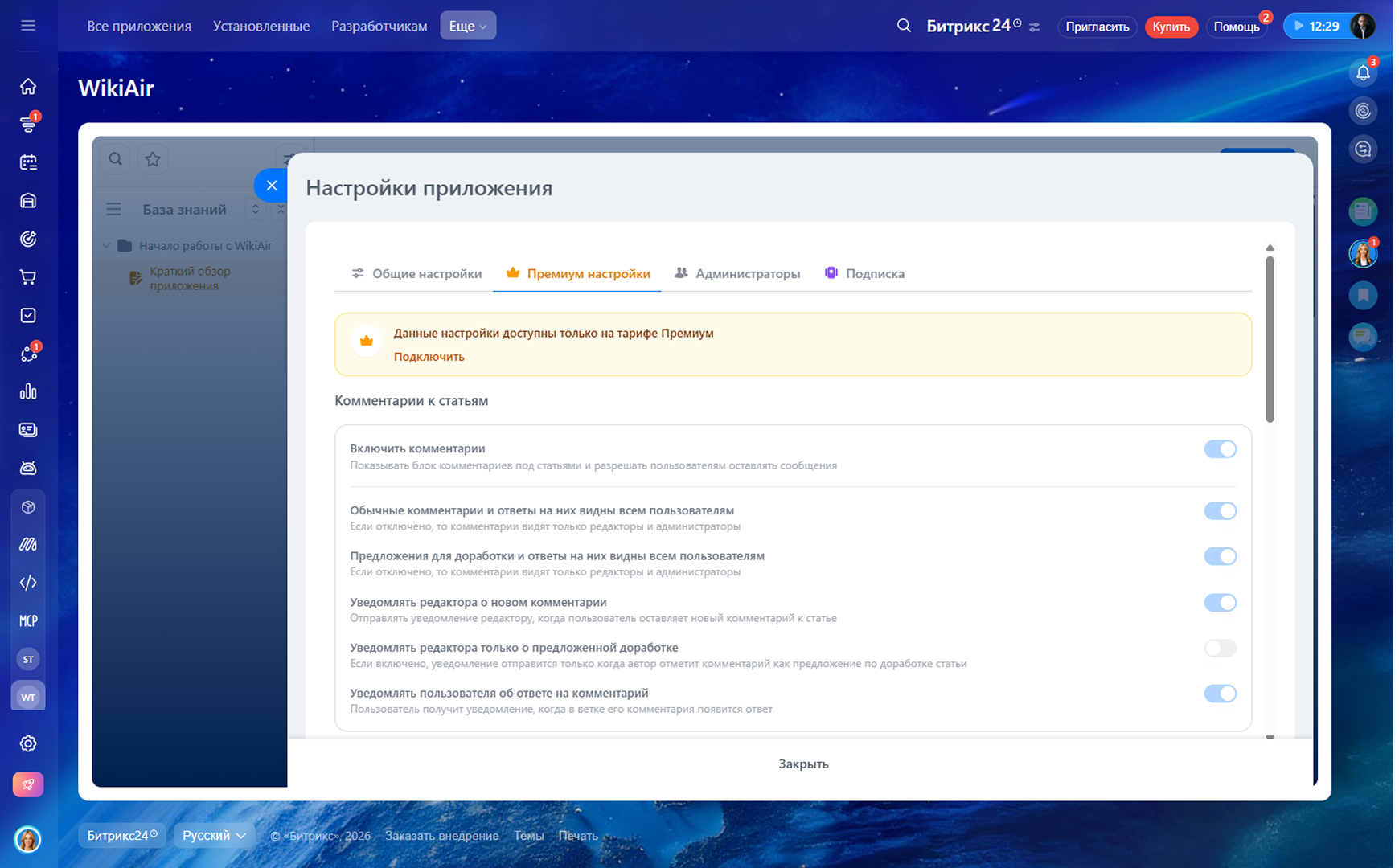Click the settings panel vertical scrollbar
The width and height of the screenshot is (1399, 868).
[x=1270, y=339]
